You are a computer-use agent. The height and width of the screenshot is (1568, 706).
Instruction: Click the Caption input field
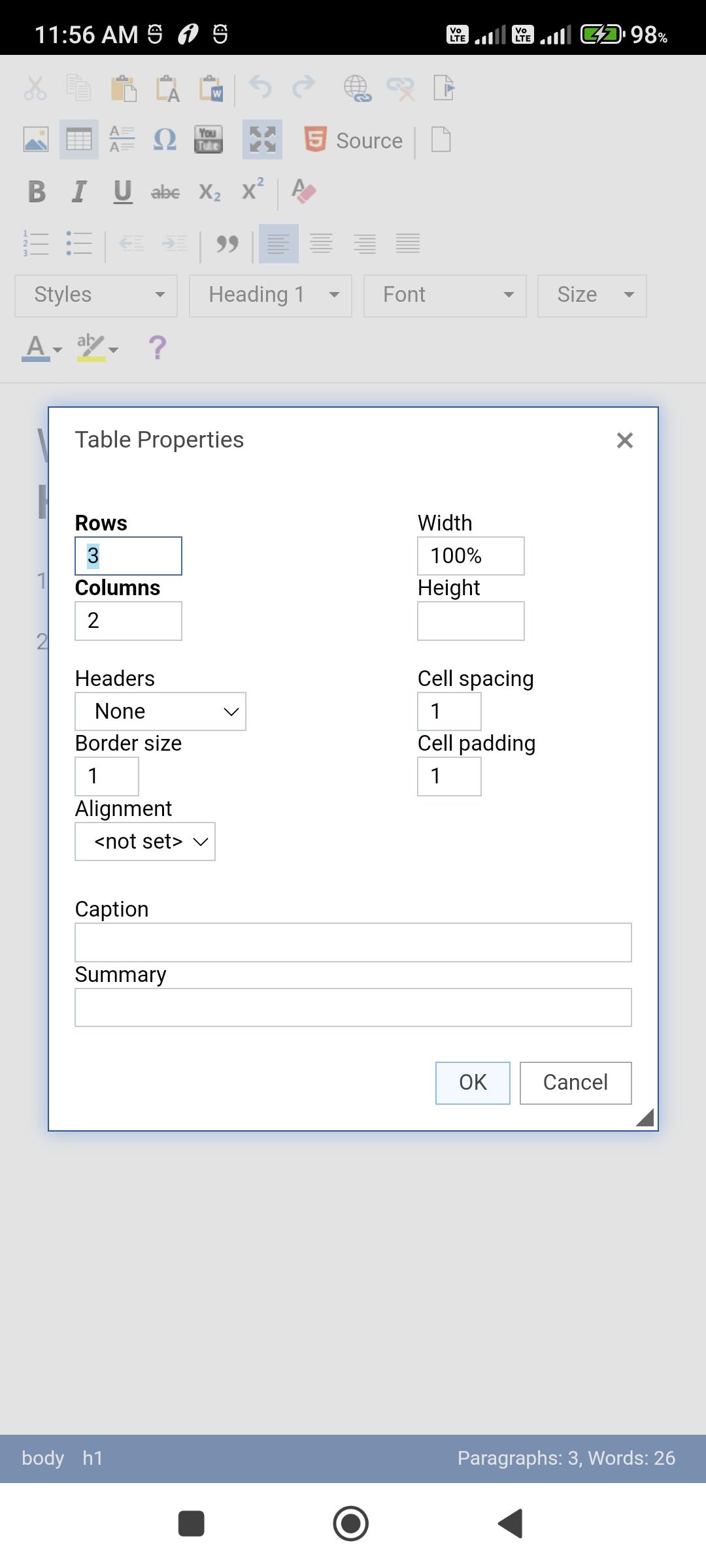353,942
